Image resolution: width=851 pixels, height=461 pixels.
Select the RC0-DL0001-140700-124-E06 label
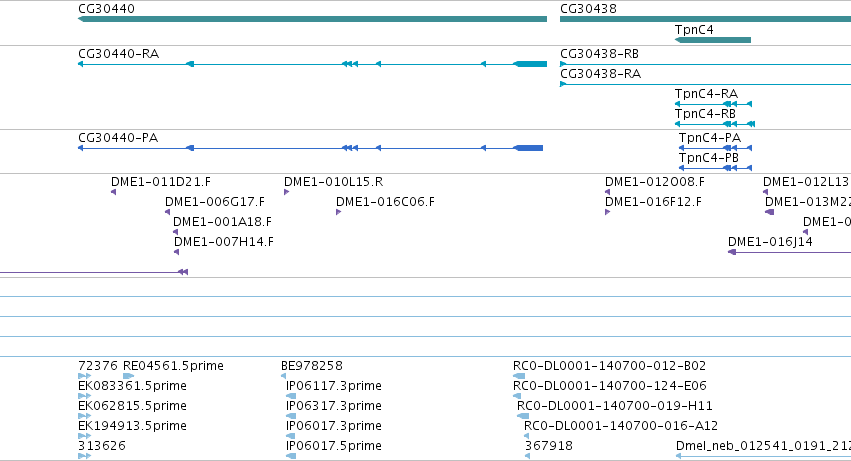point(610,386)
